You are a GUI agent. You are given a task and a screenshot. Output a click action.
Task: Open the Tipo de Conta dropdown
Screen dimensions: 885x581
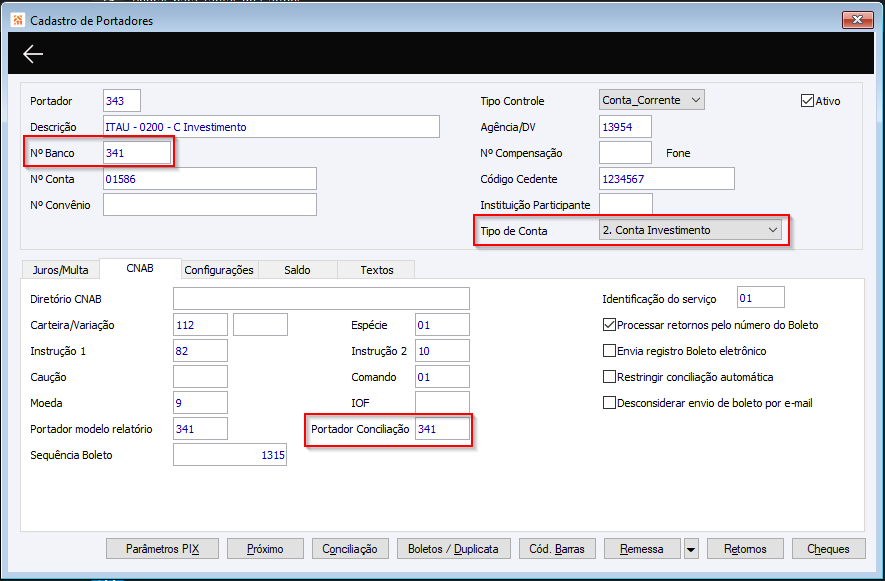(690, 230)
